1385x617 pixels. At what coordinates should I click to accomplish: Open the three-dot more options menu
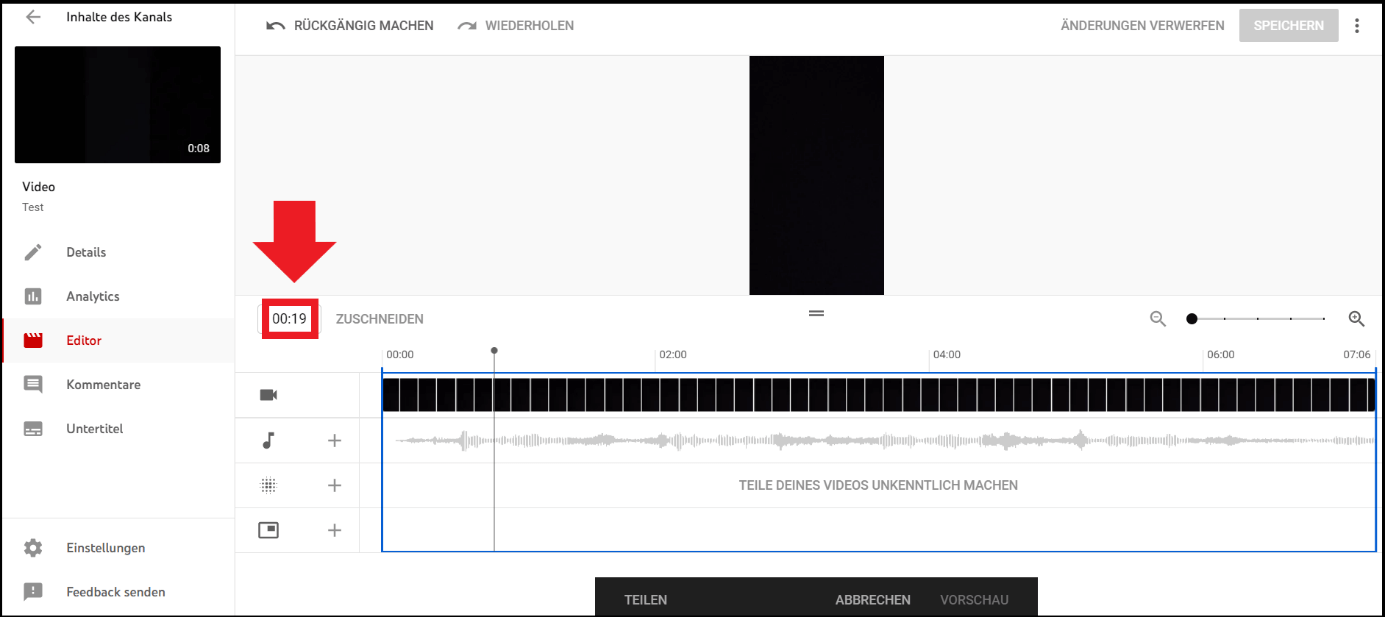coord(1357,26)
